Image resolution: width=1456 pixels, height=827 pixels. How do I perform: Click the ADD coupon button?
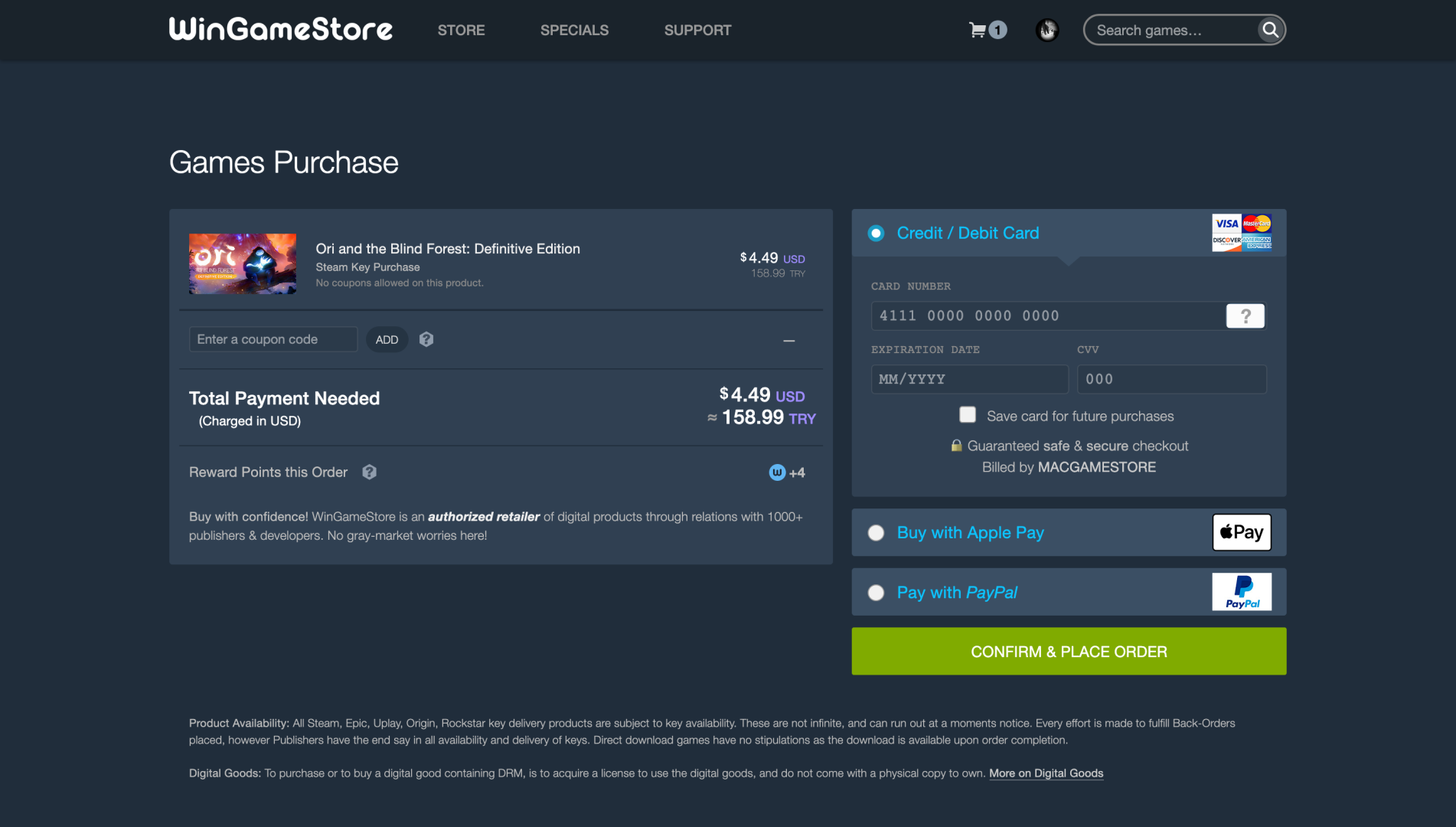387,339
